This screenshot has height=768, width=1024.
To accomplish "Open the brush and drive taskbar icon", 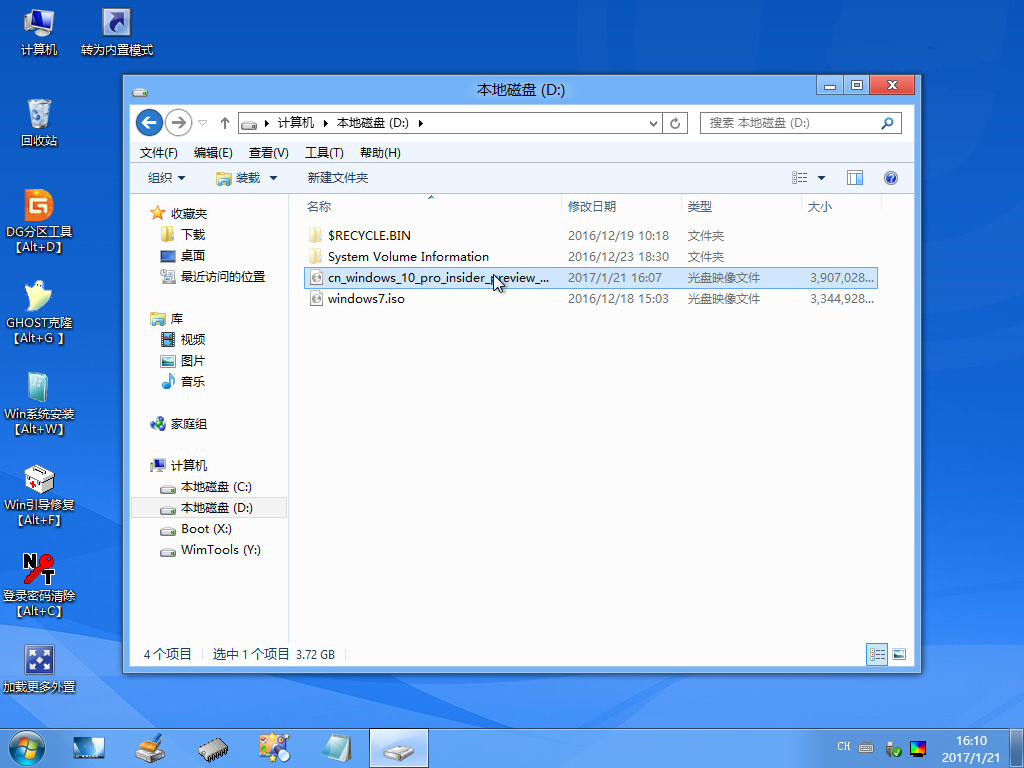I will click(x=150, y=748).
